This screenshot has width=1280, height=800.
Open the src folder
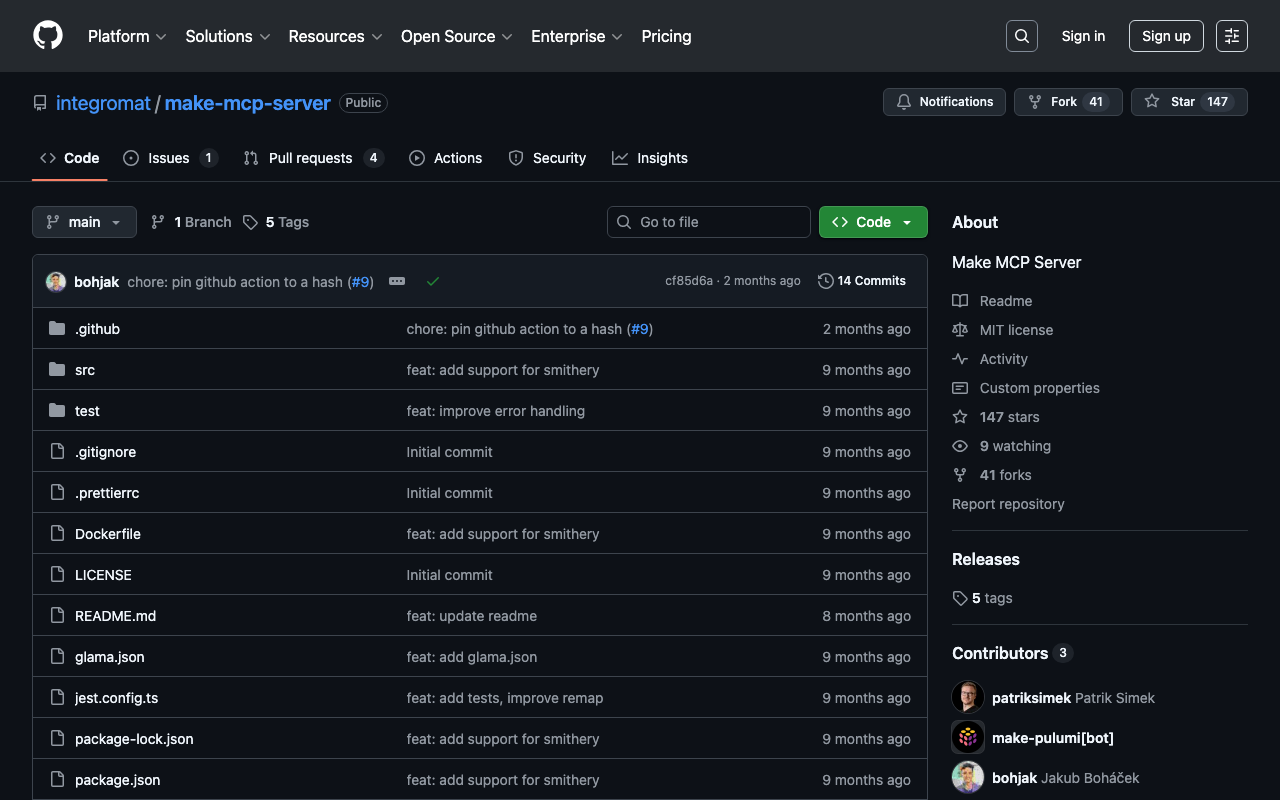(x=85, y=370)
